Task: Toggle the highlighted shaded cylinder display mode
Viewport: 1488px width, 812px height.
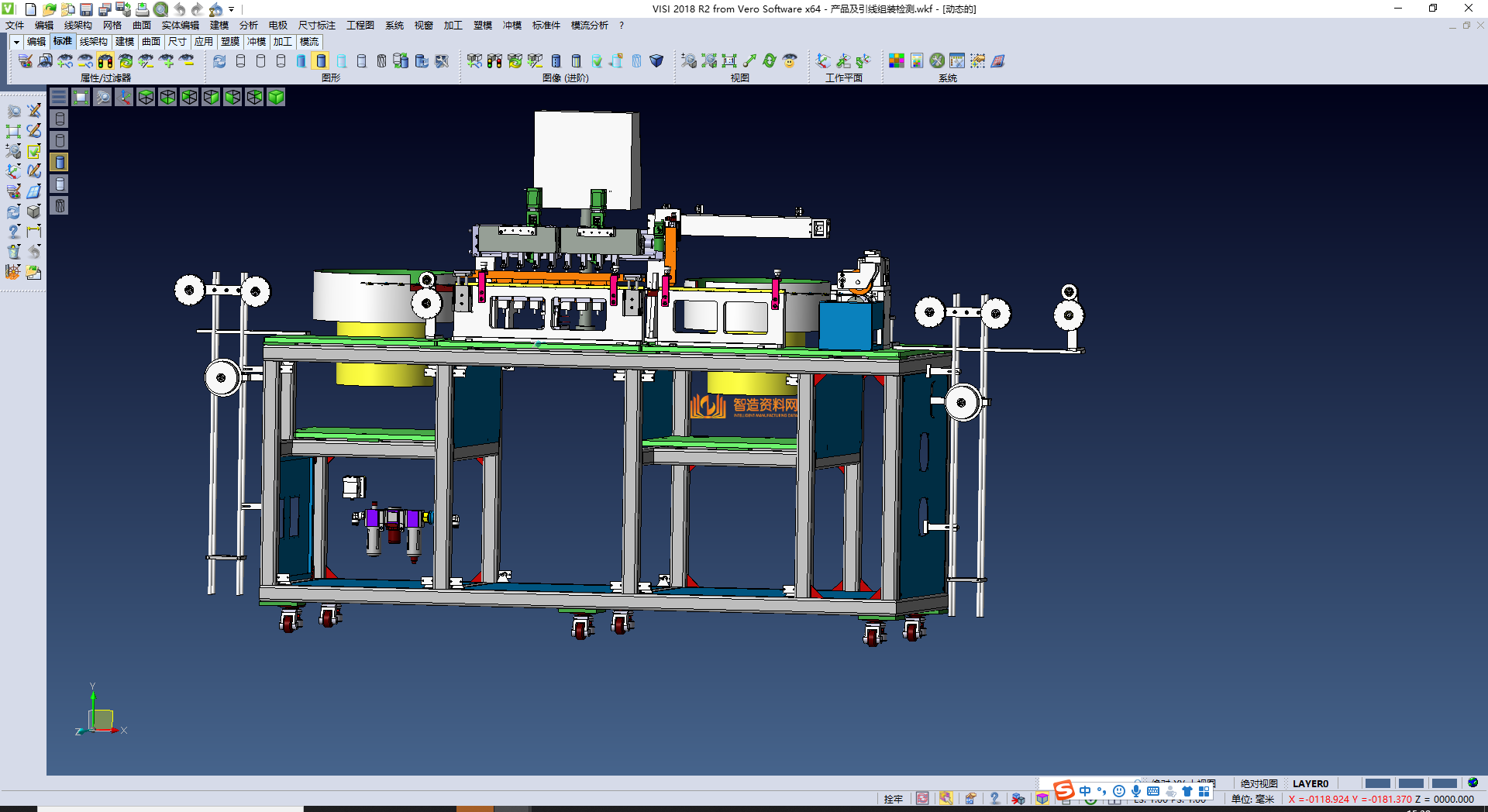Action: coord(321,60)
